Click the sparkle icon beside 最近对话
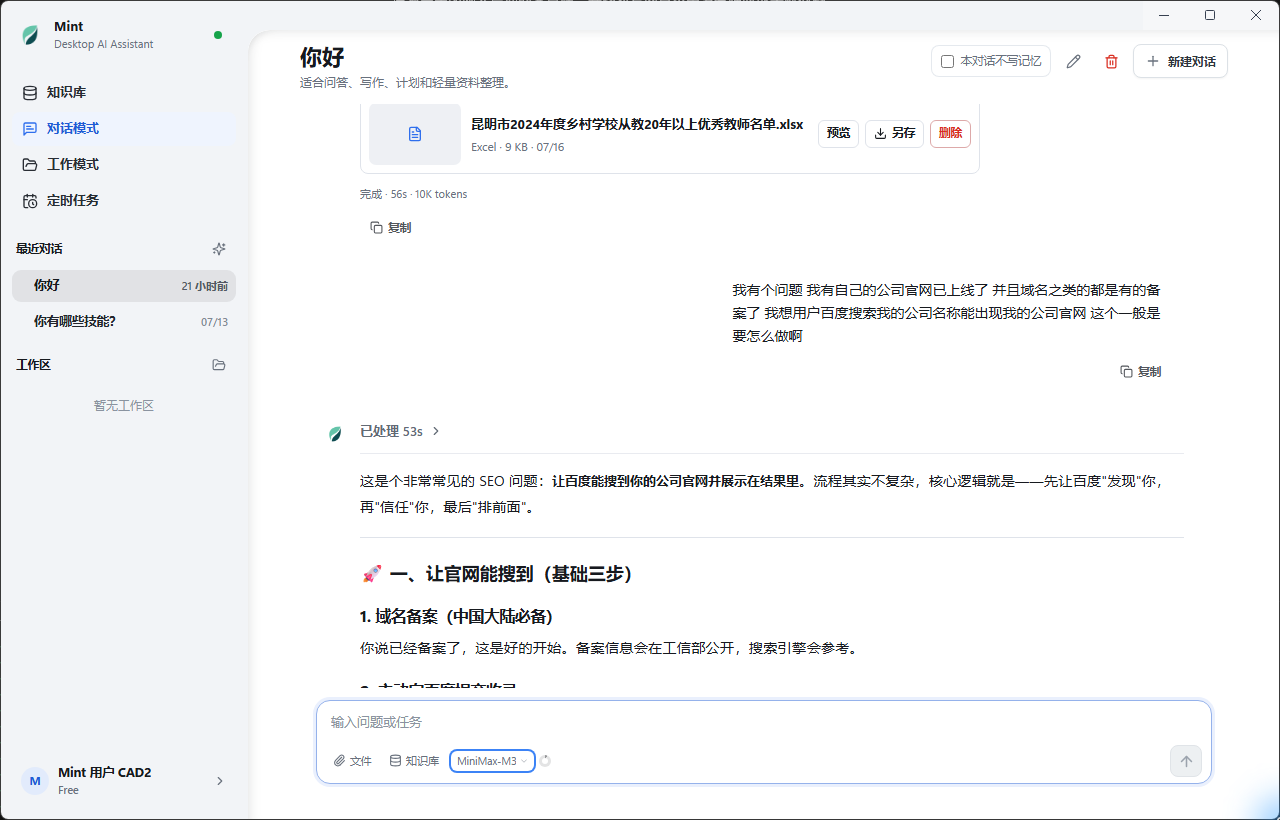 click(219, 249)
